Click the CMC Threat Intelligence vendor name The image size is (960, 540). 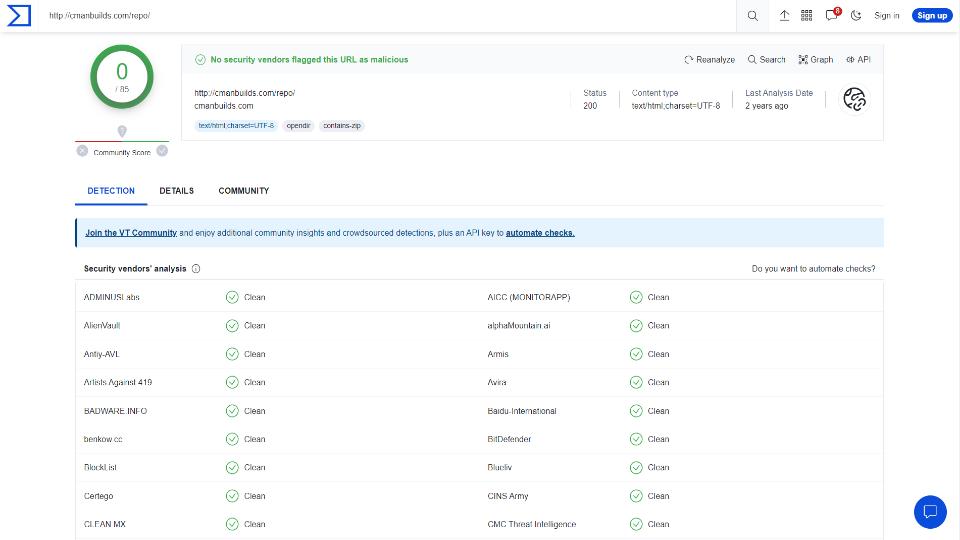tap(531, 524)
